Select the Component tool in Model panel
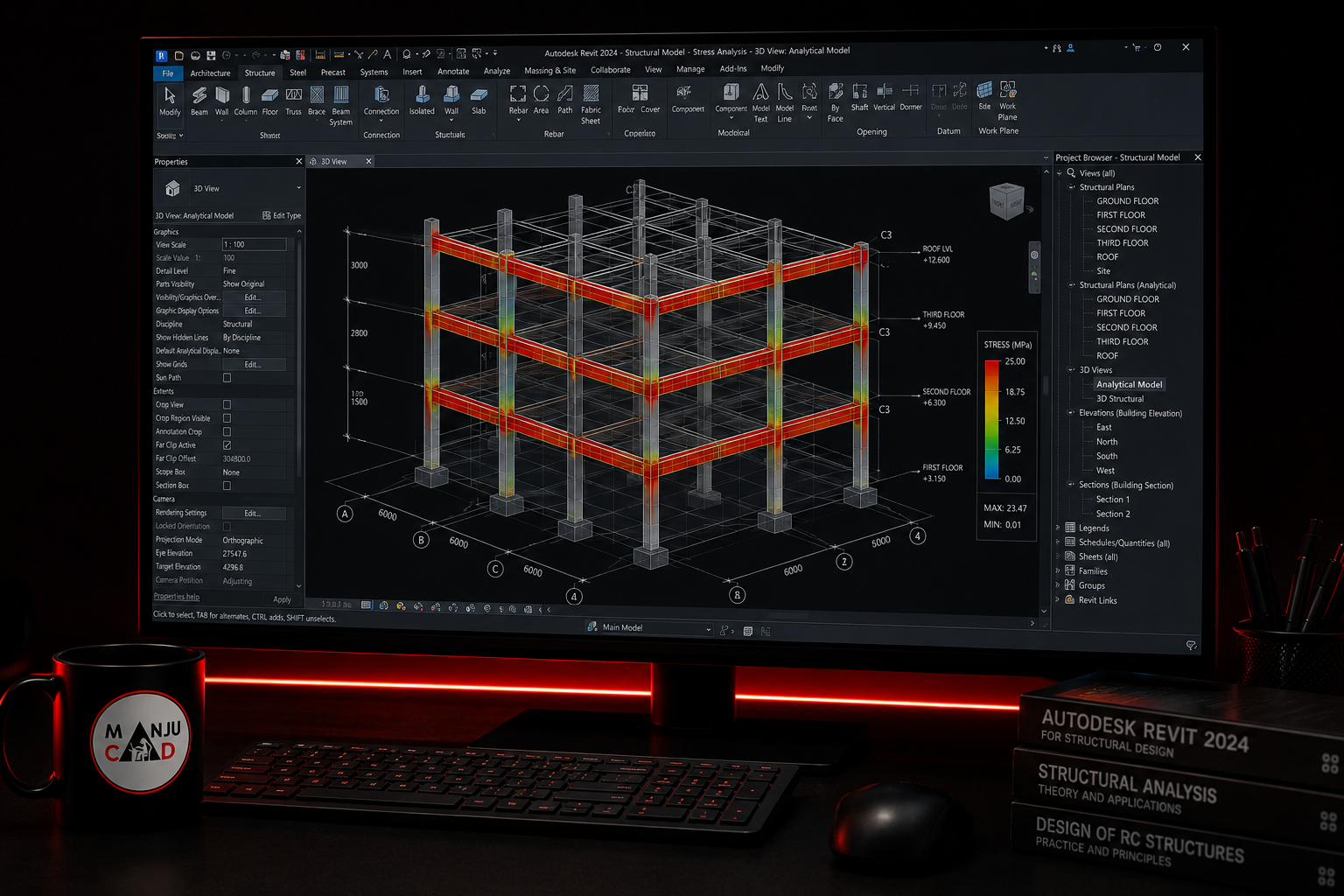The image size is (1344, 896). tap(731, 100)
